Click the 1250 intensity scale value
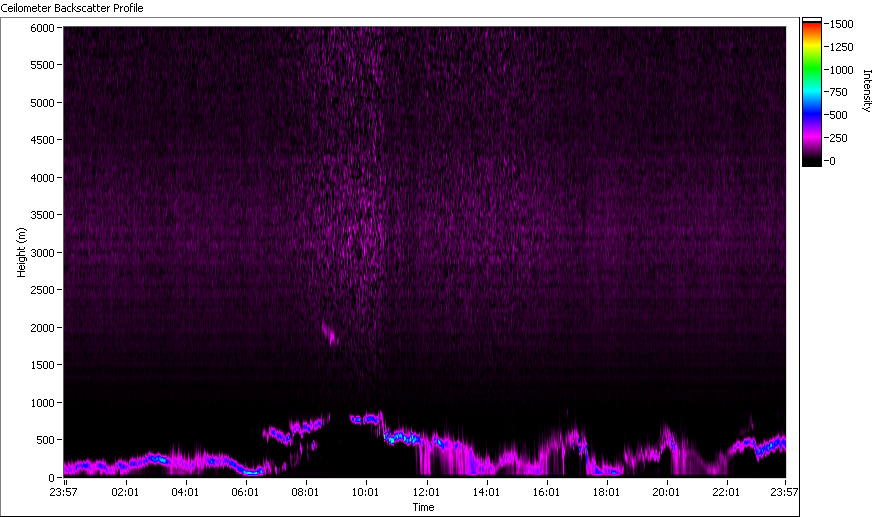The image size is (876, 517). [x=841, y=47]
